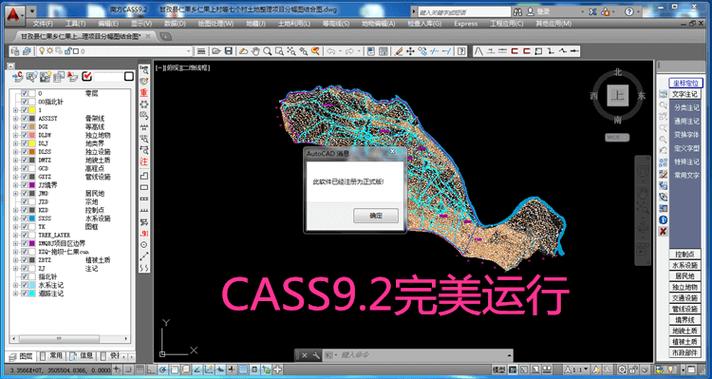Toggle the DLDW layer checkbox
Viewport: 712px width, 379px height.
click(x=25, y=135)
